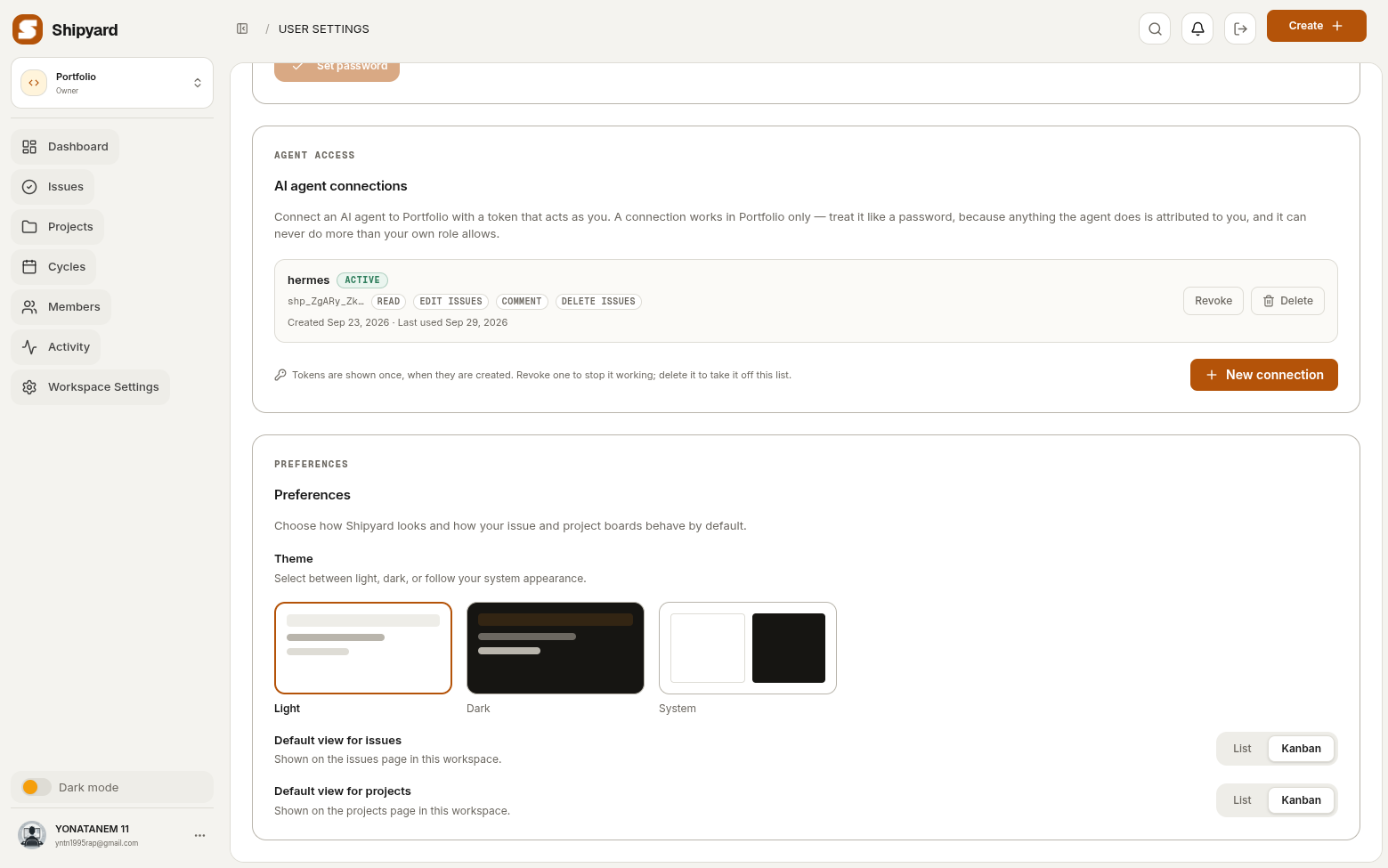Click the COMMENT permission tag
The image size is (1388, 868).
tap(522, 302)
